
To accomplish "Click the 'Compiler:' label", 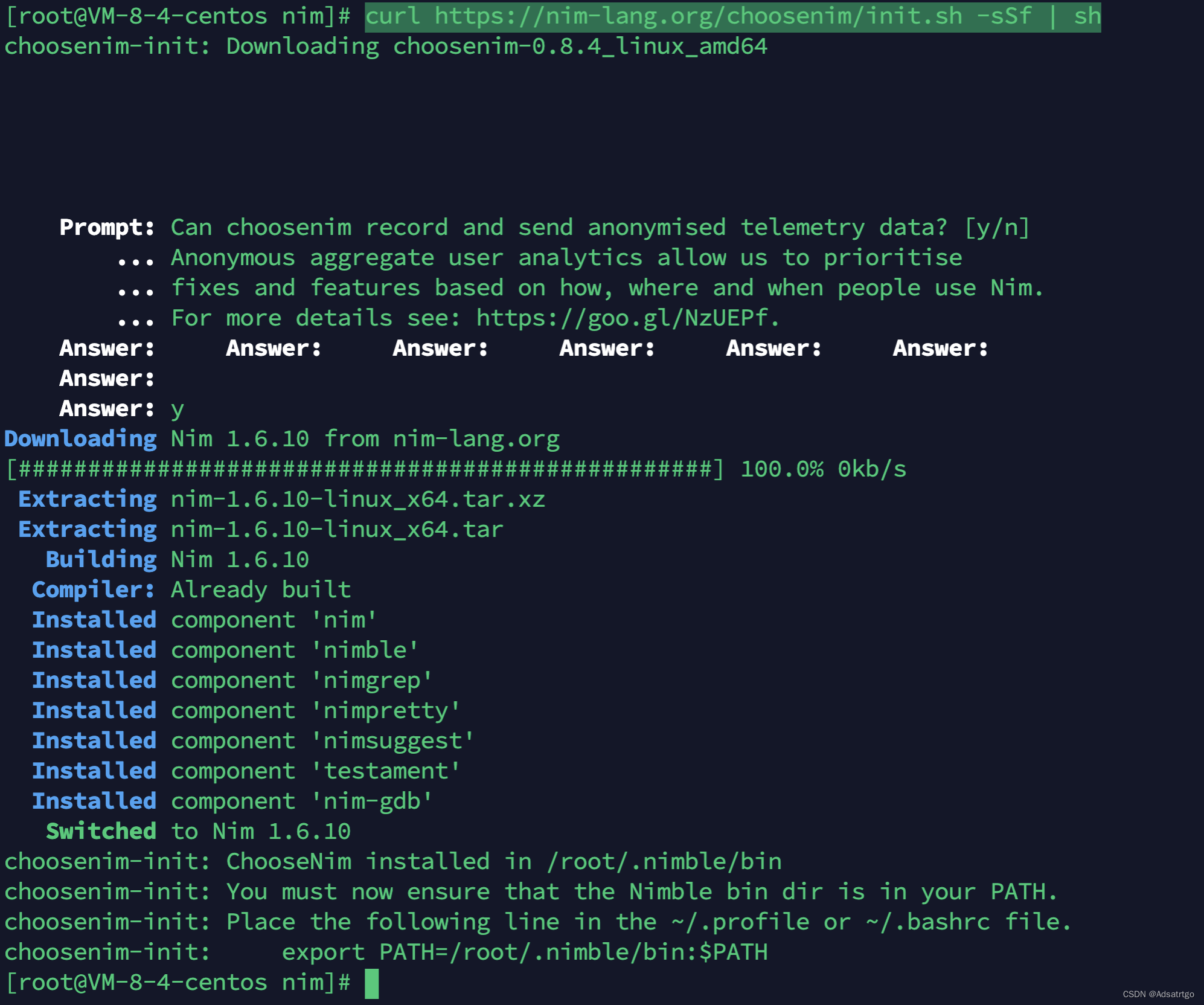I will 94,590.
